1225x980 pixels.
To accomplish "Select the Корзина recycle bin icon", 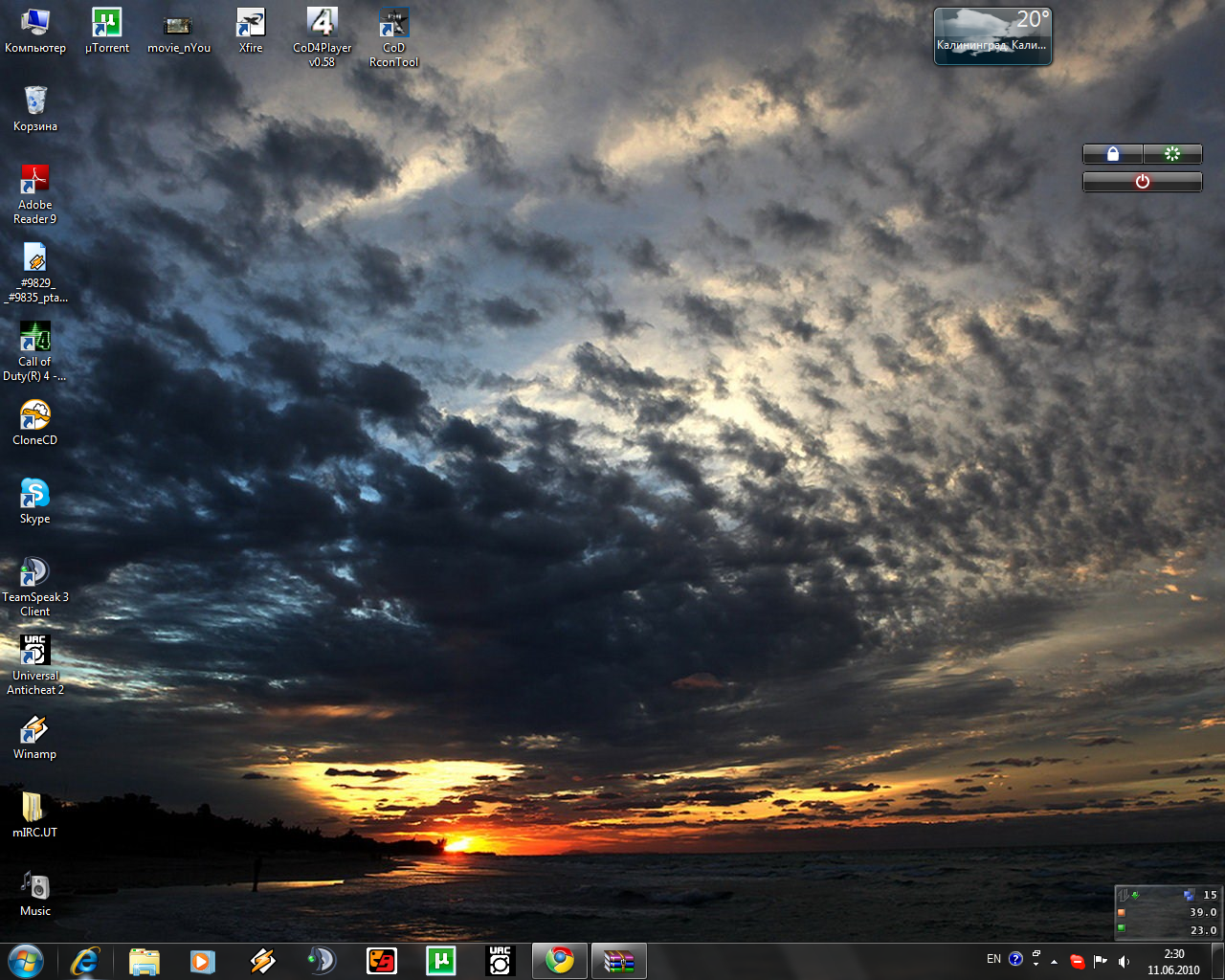I will click(35, 109).
